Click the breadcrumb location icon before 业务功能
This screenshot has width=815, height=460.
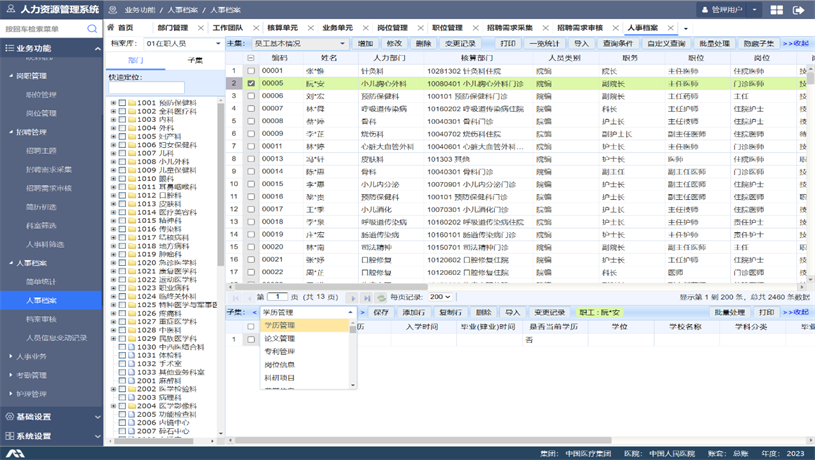pyautogui.click(x=113, y=10)
